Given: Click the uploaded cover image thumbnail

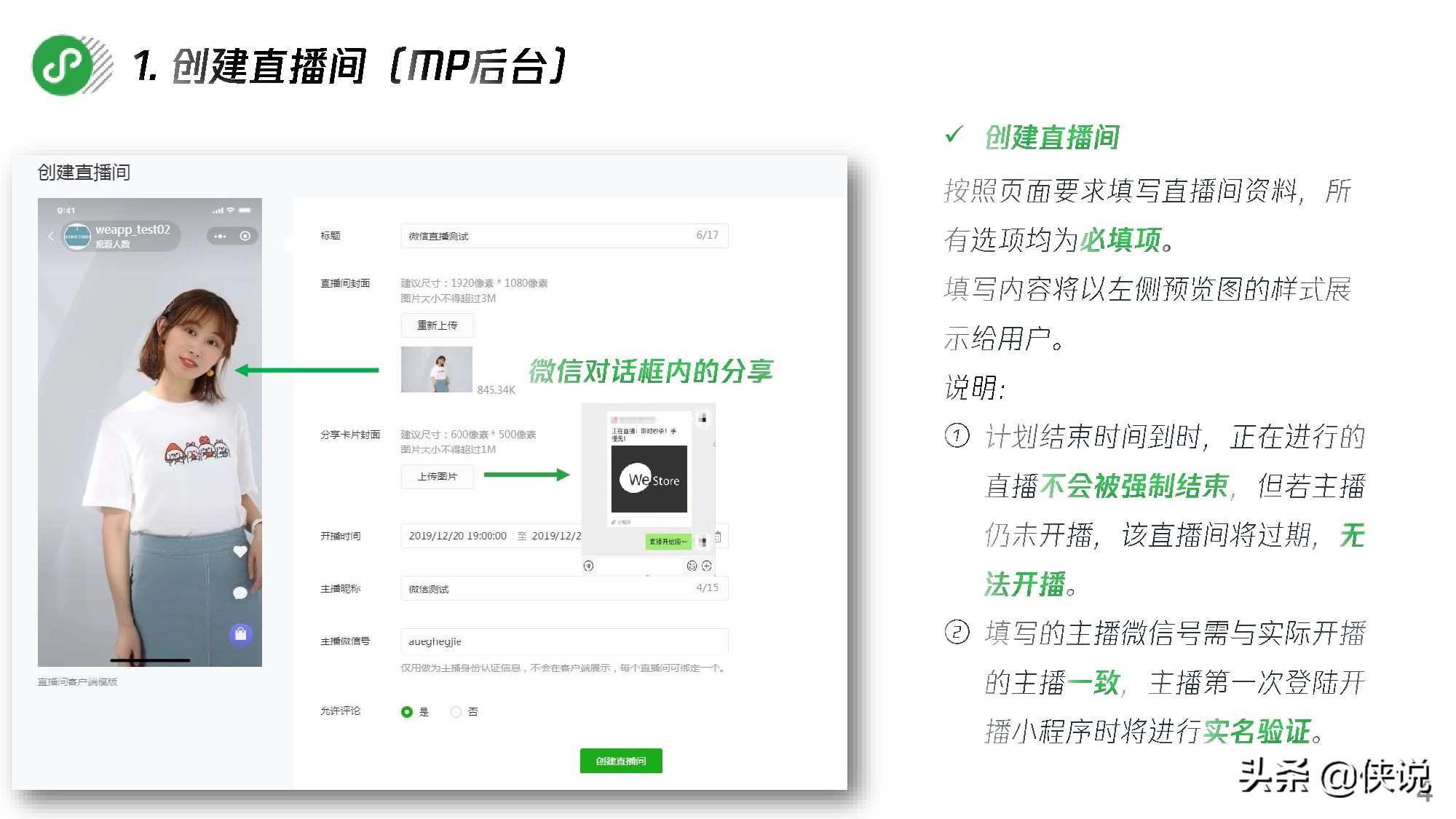Looking at the screenshot, I should click(437, 370).
